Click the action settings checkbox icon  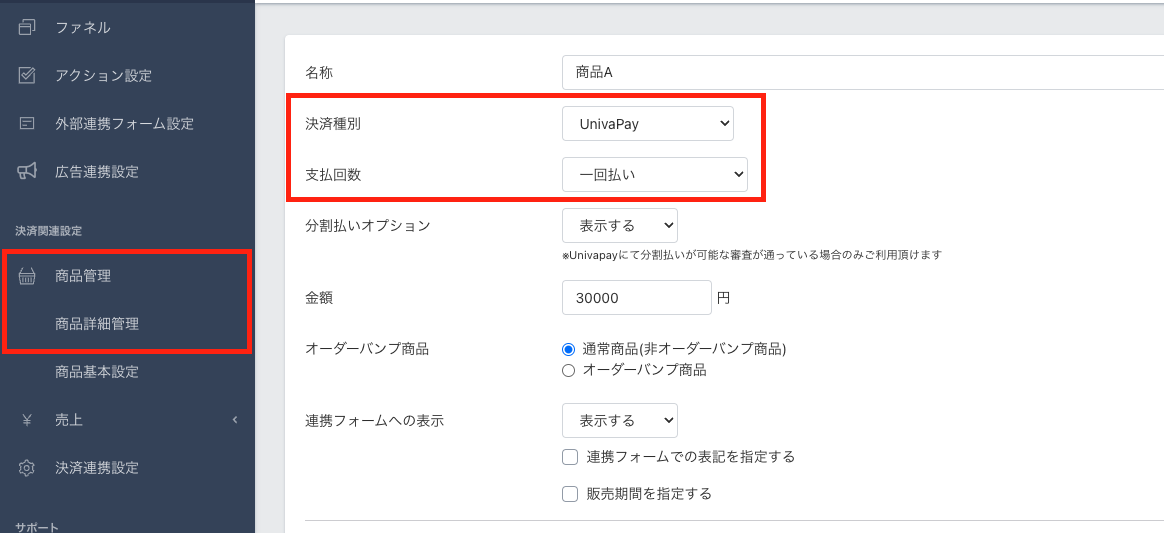[x=27, y=75]
